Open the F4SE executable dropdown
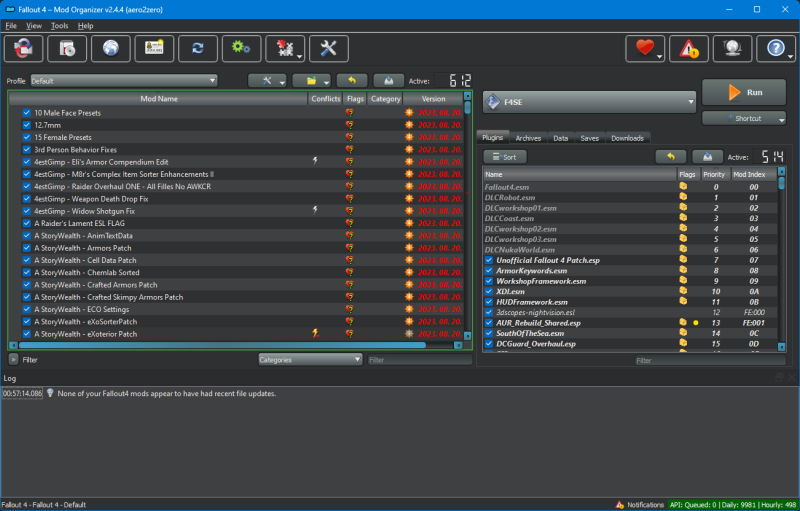This screenshot has height=511, width=800. 589,102
